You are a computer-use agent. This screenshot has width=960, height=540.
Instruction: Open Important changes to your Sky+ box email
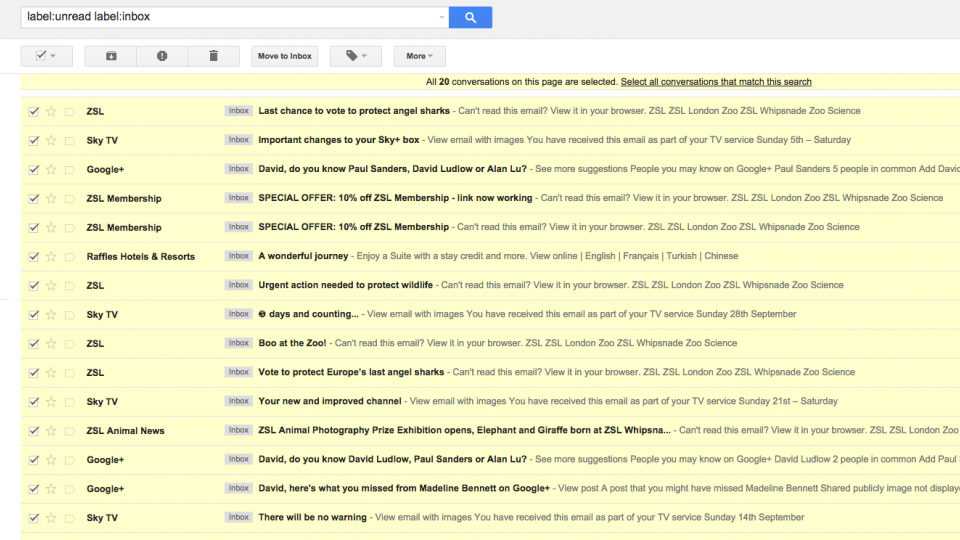(339, 140)
